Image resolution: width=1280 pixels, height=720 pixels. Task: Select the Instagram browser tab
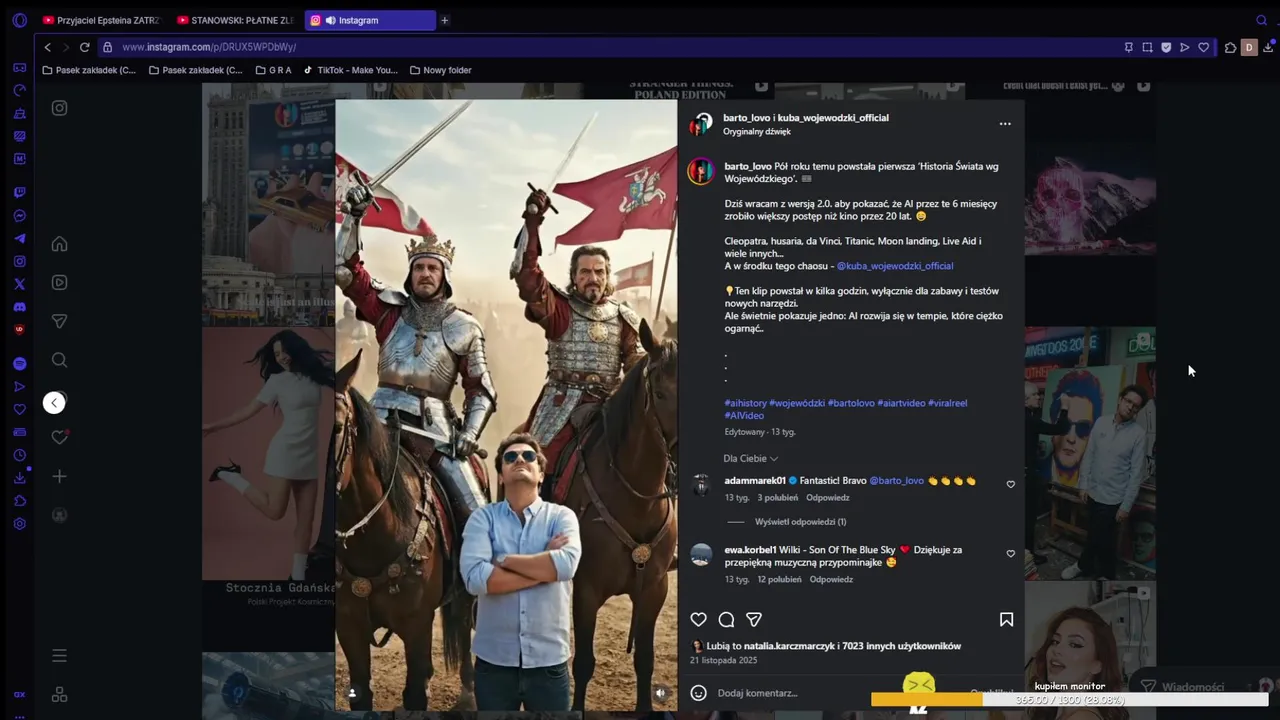pos(370,20)
